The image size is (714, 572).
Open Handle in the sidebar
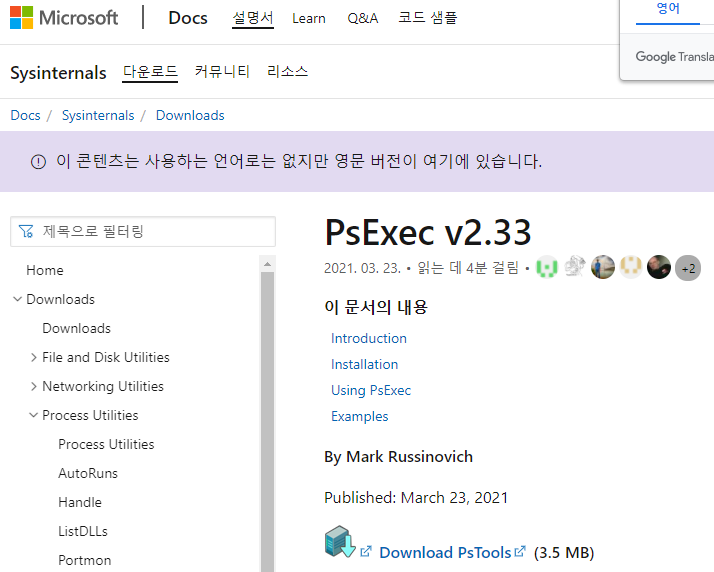coord(80,502)
